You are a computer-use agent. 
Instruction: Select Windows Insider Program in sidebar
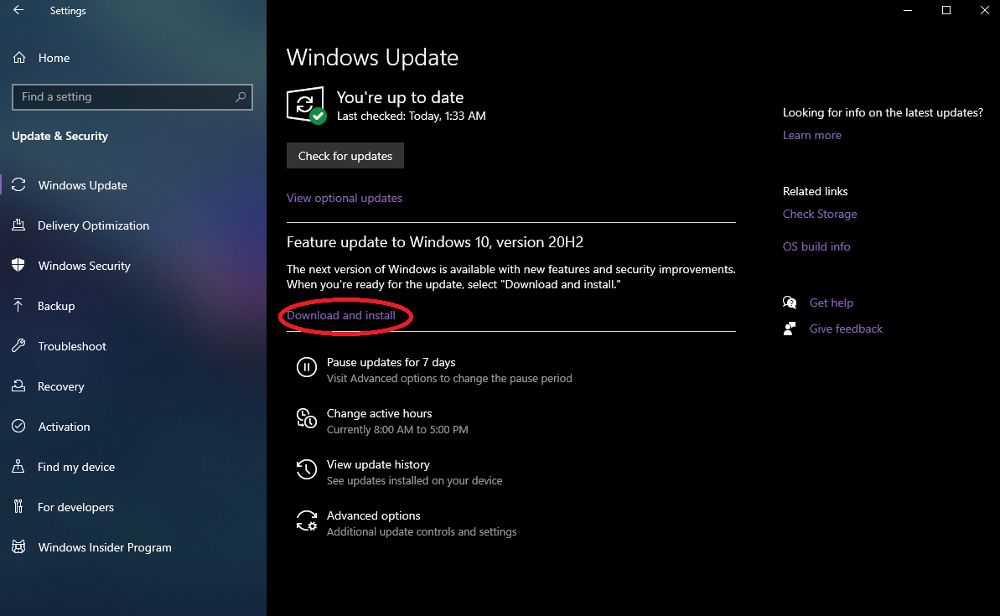click(x=104, y=548)
